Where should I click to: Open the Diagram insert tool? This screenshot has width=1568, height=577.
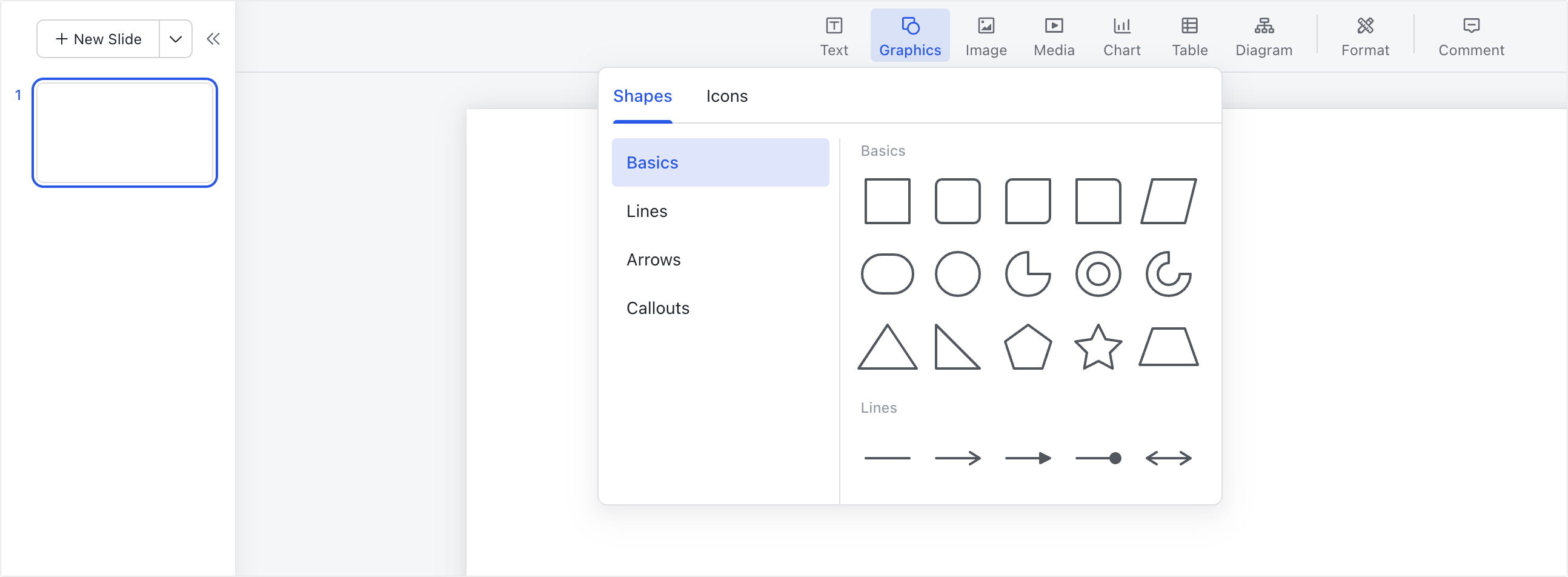point(1264,36)
